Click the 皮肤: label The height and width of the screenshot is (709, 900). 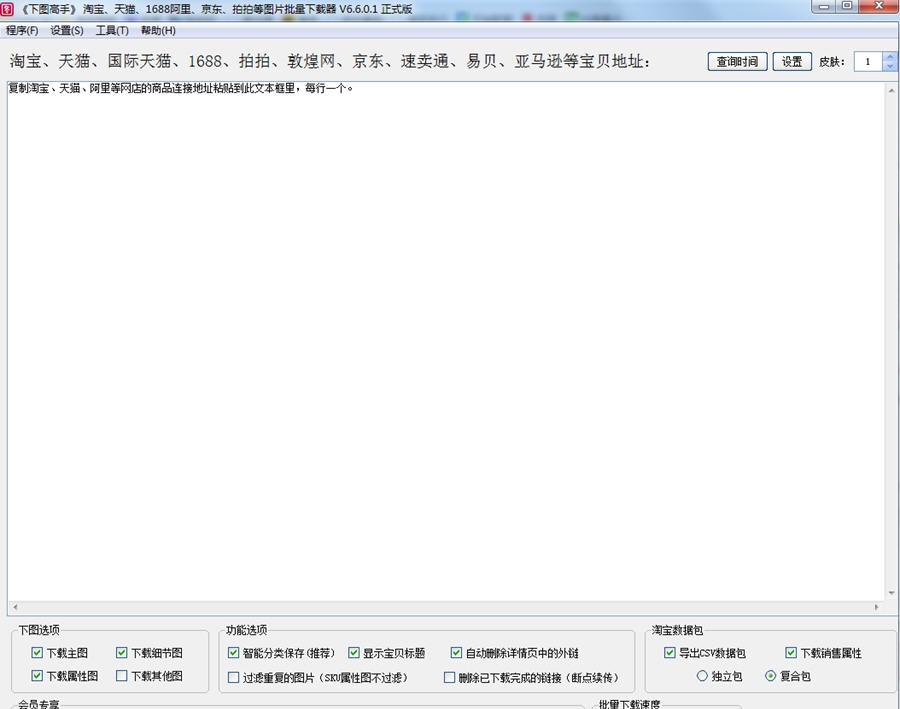point(832,62)
